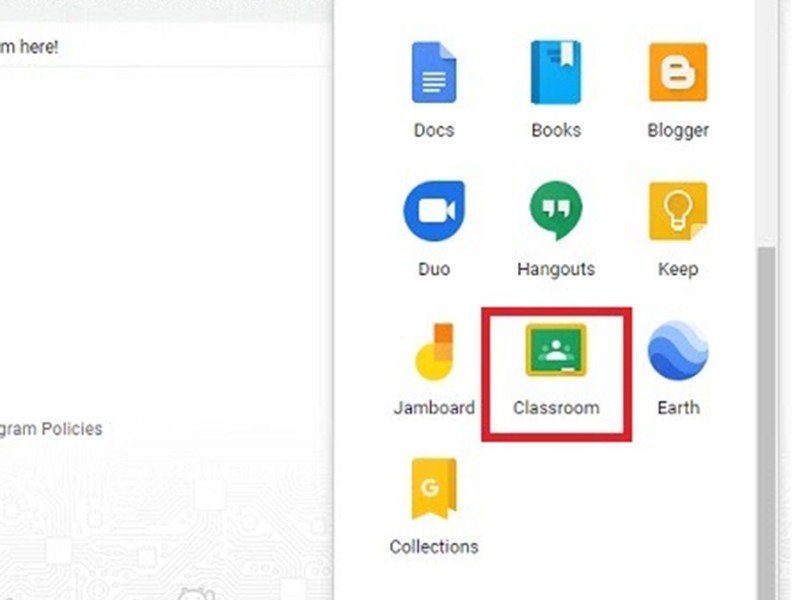Click the Hangouts text label

(556, 269)
